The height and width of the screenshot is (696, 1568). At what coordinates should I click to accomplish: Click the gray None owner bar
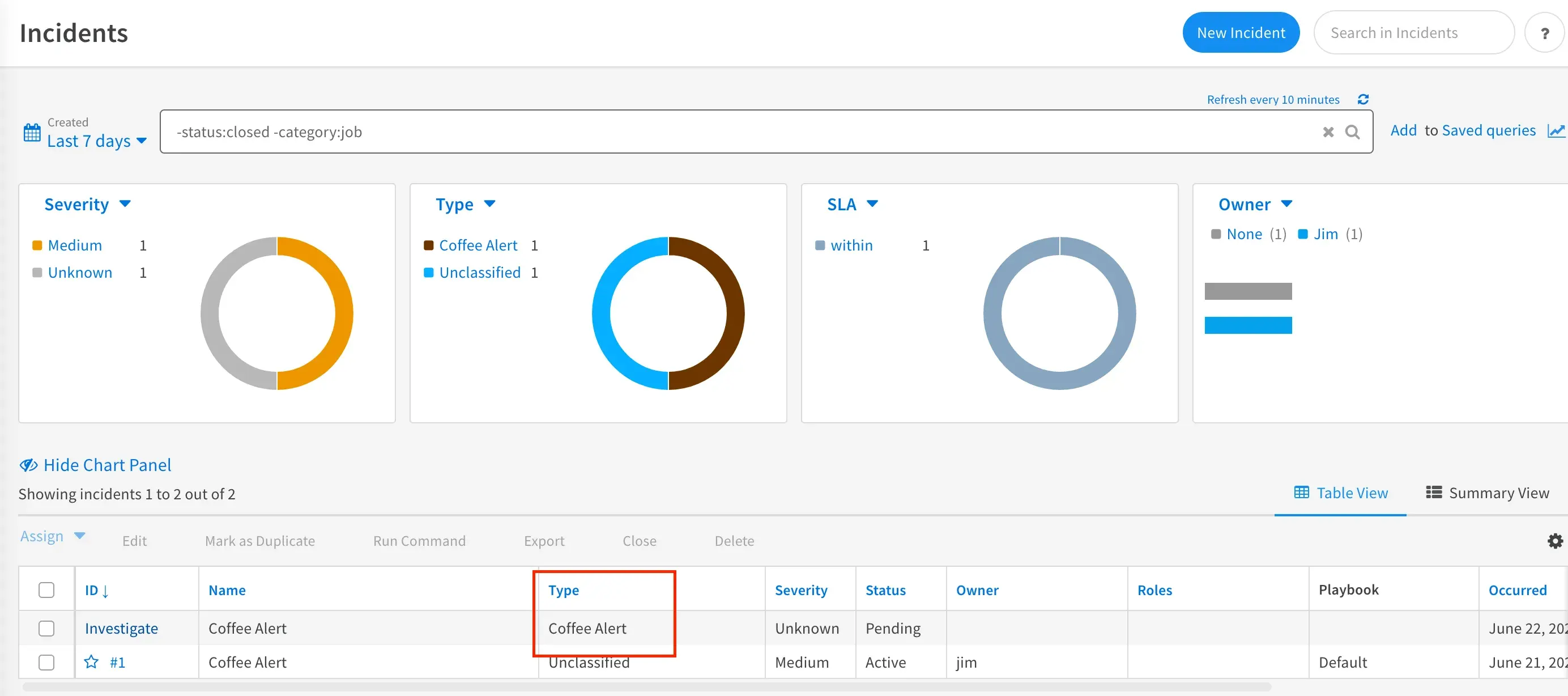click(1248, 291)
